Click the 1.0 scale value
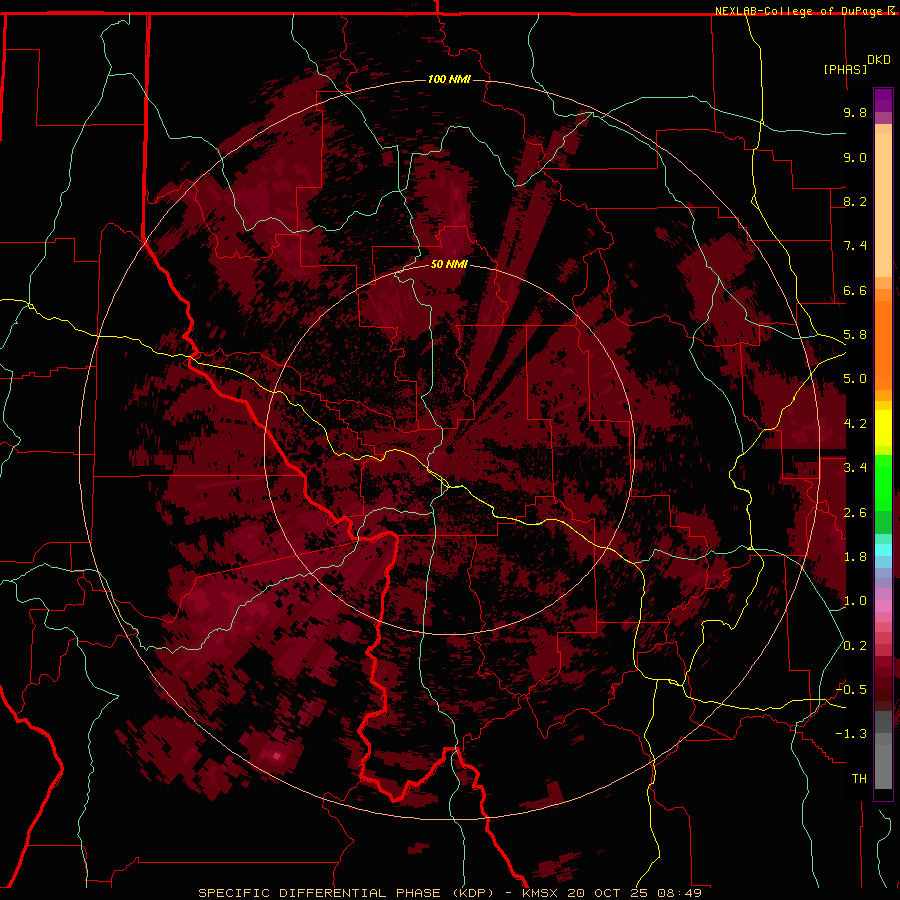Viewport: 900px width, 900px height. tap(855, 601)
